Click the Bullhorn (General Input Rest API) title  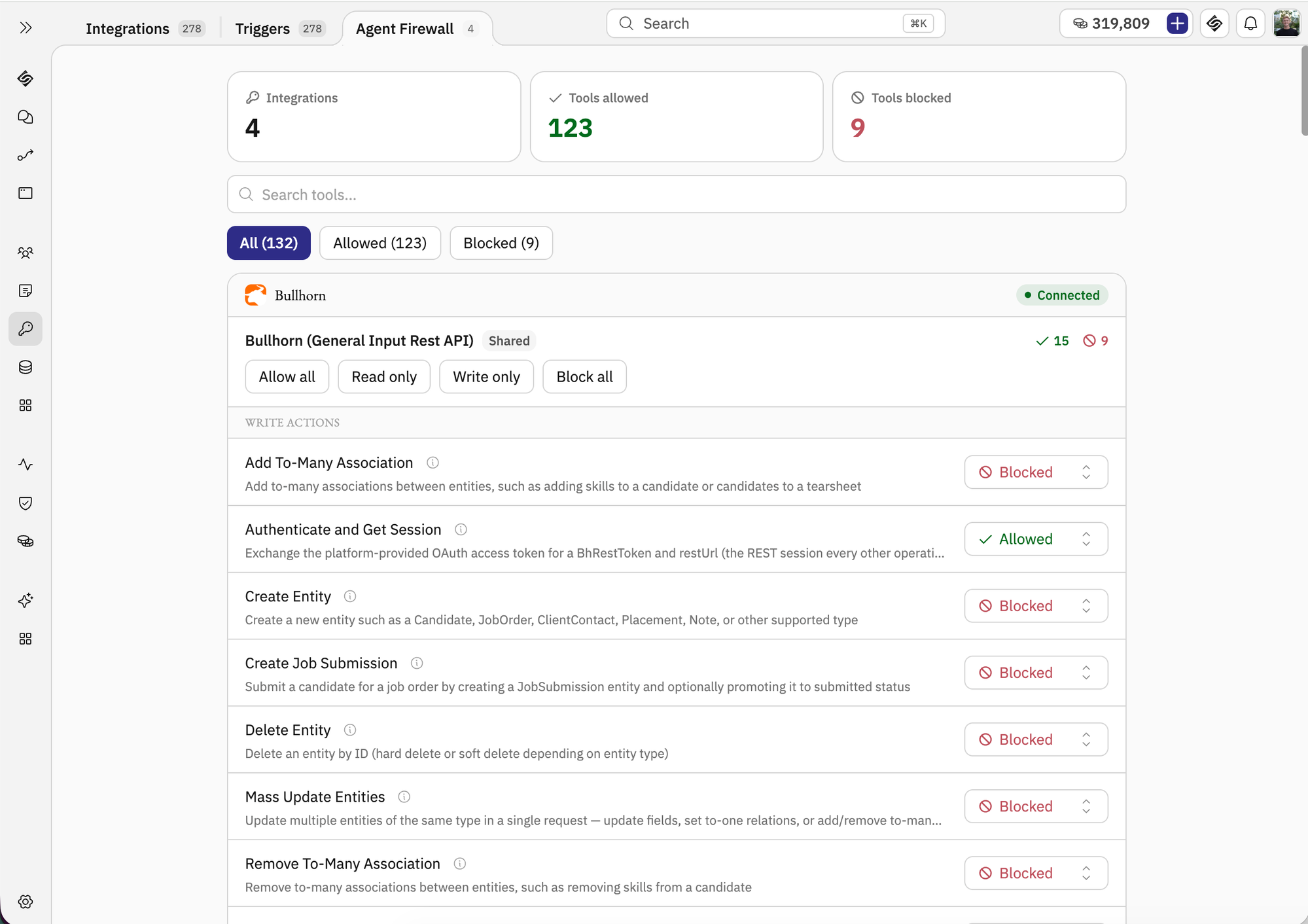click(359, 340)
